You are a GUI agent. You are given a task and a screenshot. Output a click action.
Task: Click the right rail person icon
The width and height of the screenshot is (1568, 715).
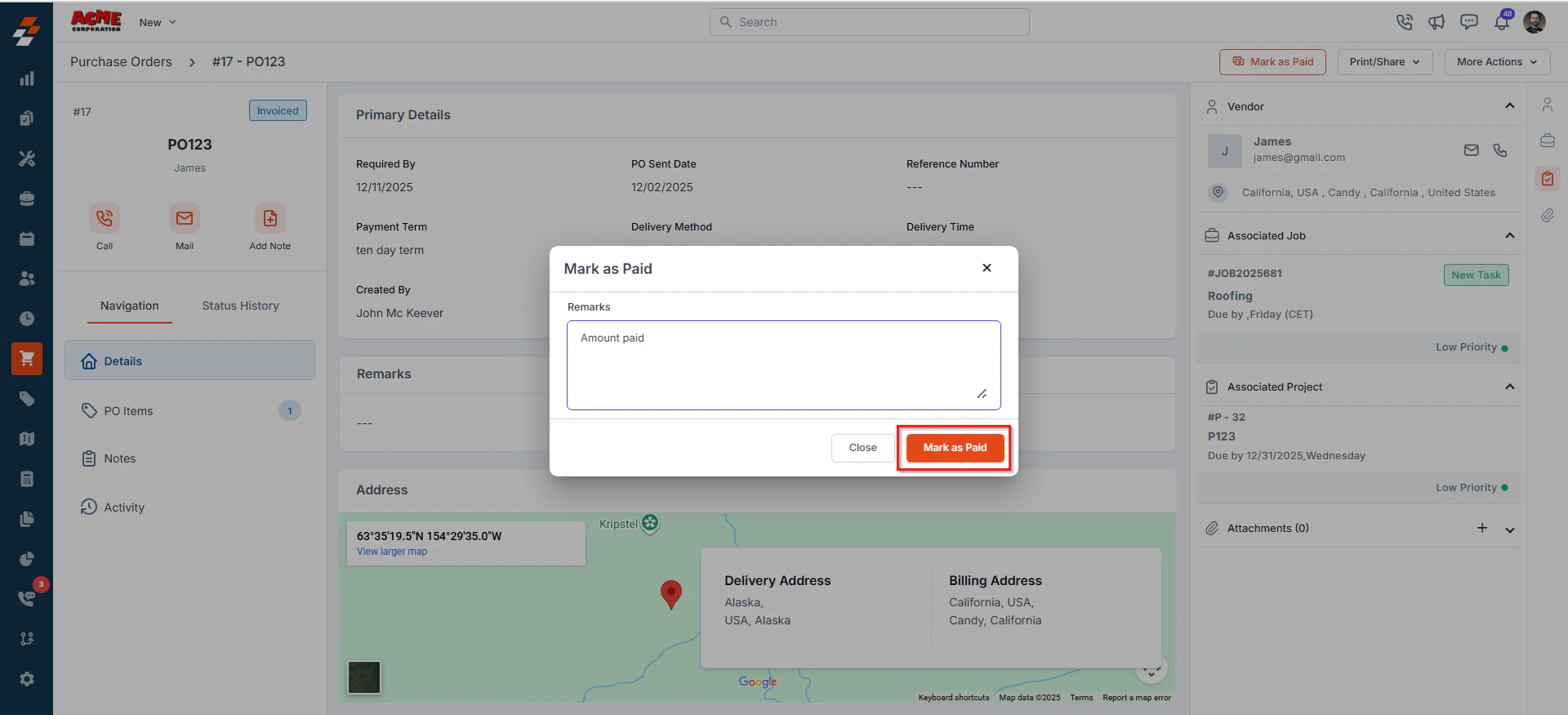[1548, 105]
